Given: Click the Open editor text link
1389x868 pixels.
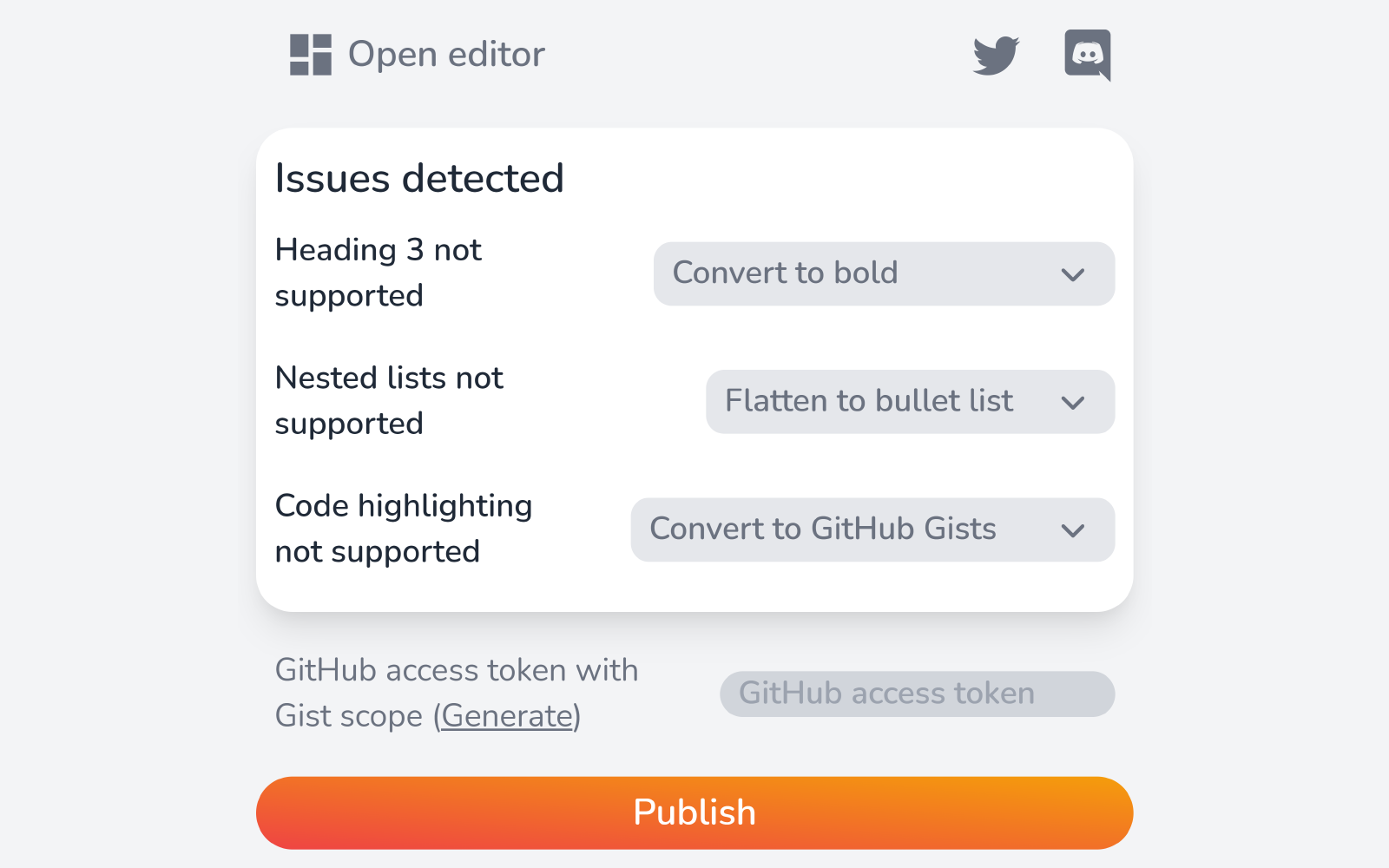Looking at the screenshot, I should [446, 55].
